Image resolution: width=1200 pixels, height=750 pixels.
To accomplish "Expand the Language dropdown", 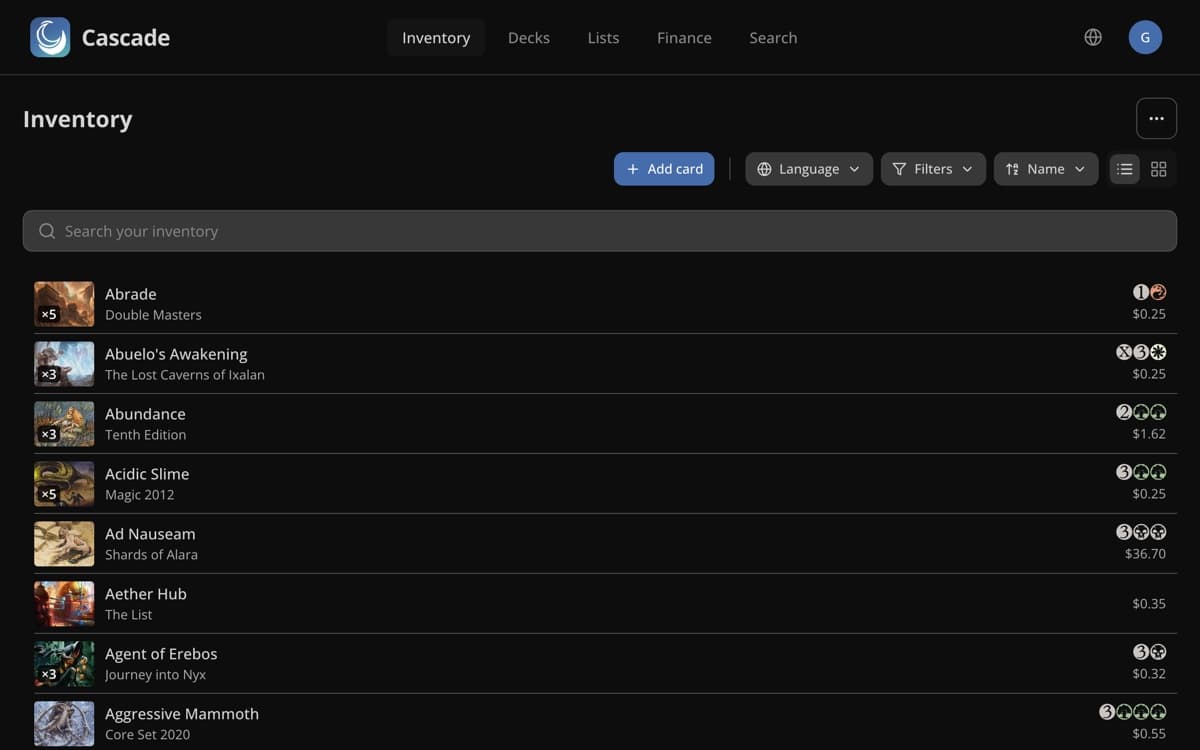I will pyautogui.click(x=809, y=169).
